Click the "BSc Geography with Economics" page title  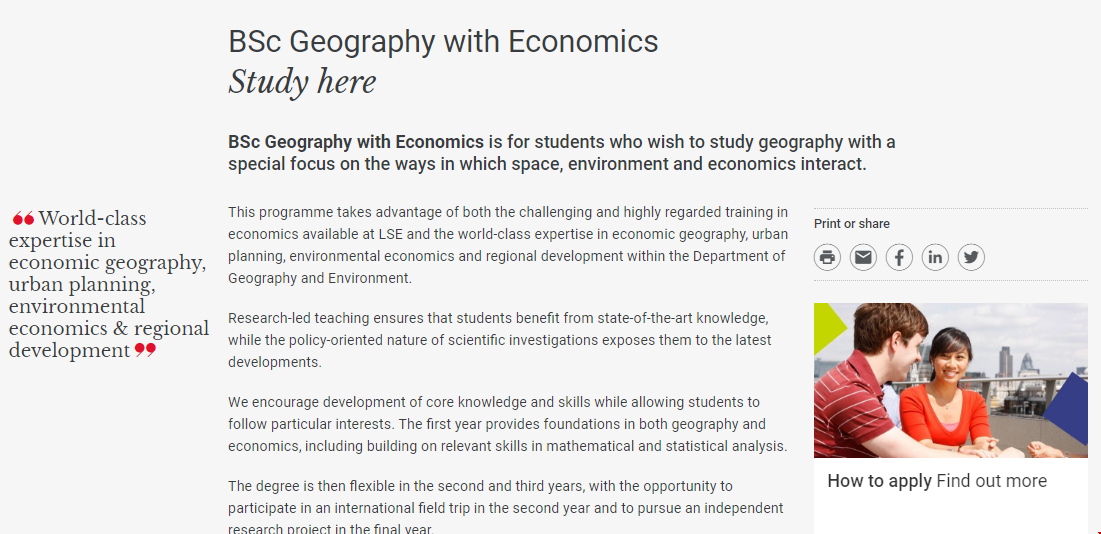[443, 42]
